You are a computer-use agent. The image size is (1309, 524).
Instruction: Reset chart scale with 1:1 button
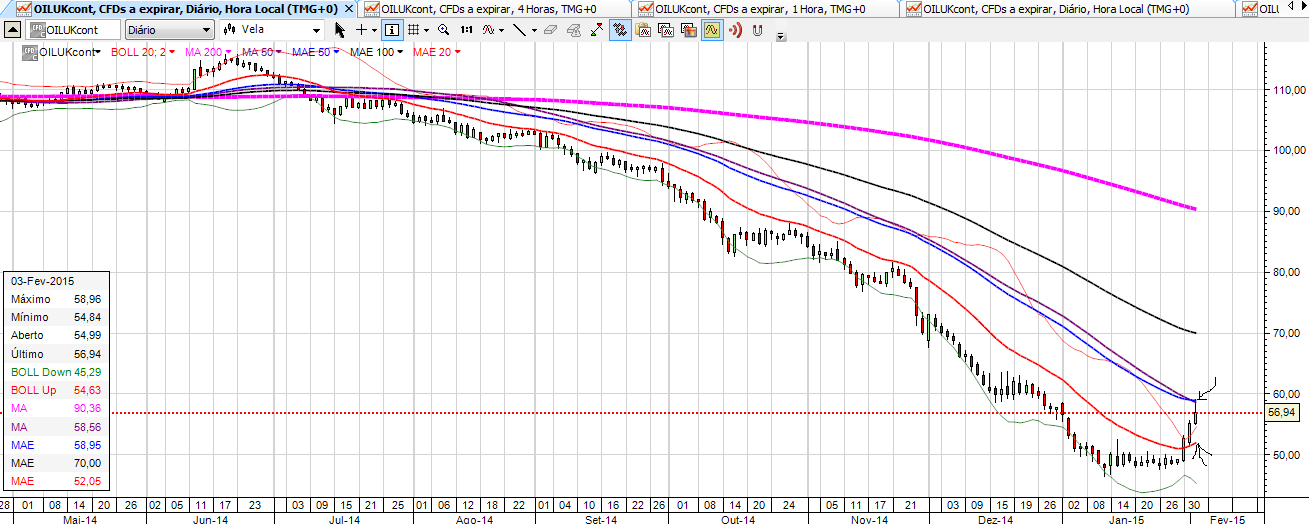(x=466, y=30)
